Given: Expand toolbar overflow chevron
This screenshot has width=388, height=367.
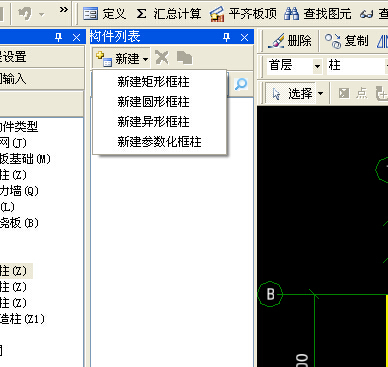Looking at the screenshot, I should [64, 10].
